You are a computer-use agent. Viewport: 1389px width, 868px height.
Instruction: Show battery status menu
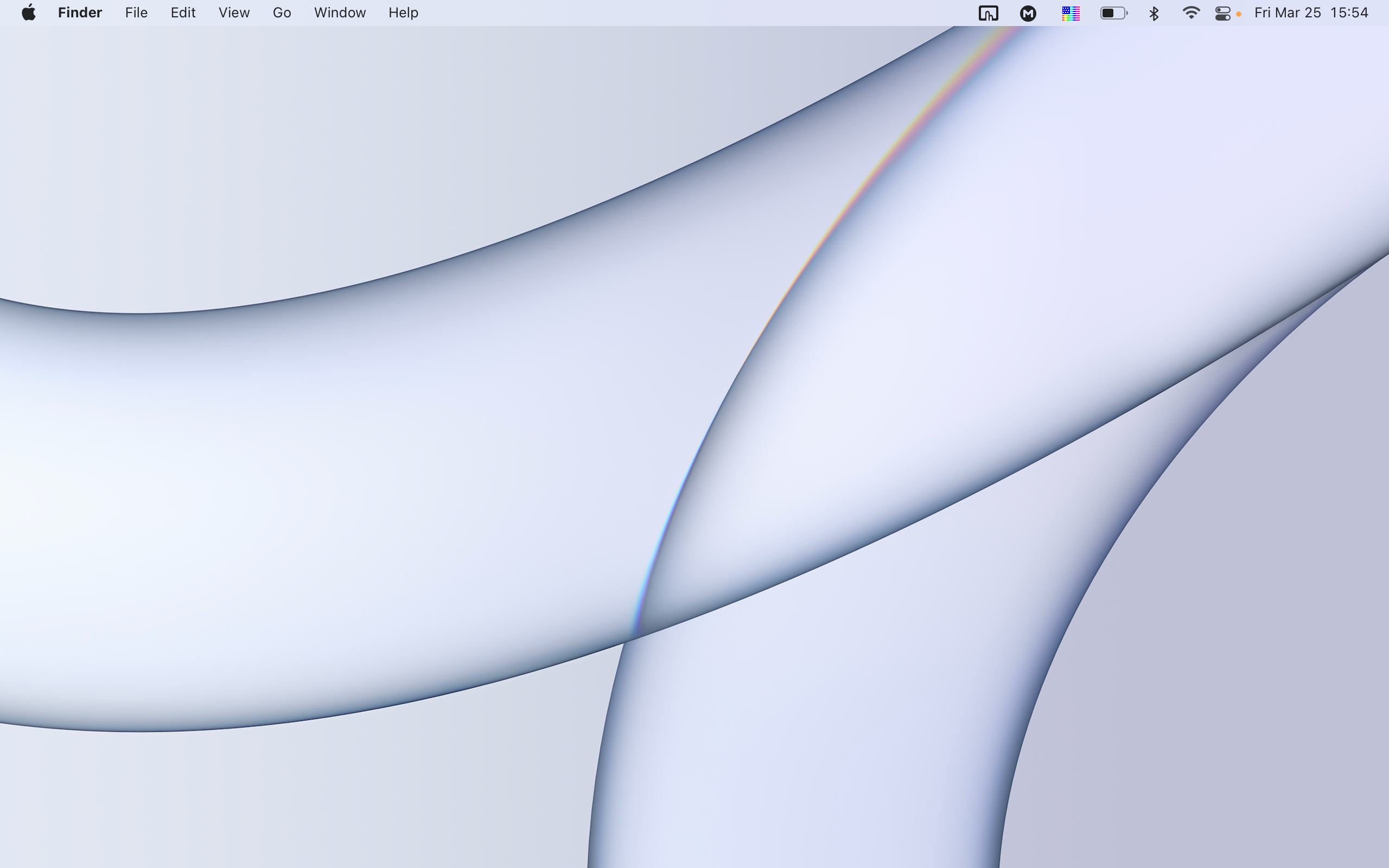click(1113, 12)
